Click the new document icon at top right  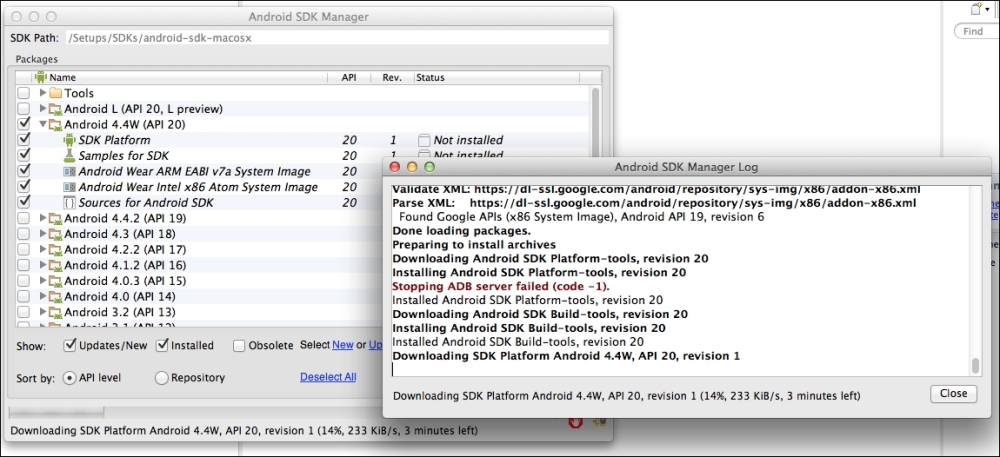point(977,8)
